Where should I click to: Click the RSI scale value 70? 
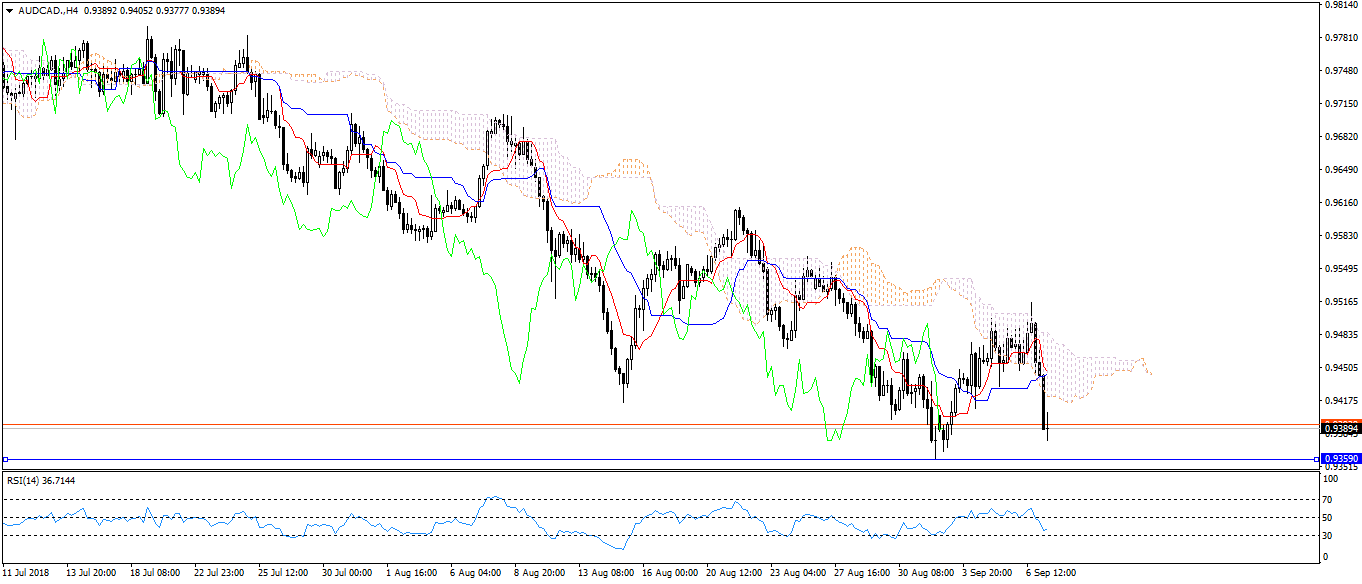point(1327,499)
